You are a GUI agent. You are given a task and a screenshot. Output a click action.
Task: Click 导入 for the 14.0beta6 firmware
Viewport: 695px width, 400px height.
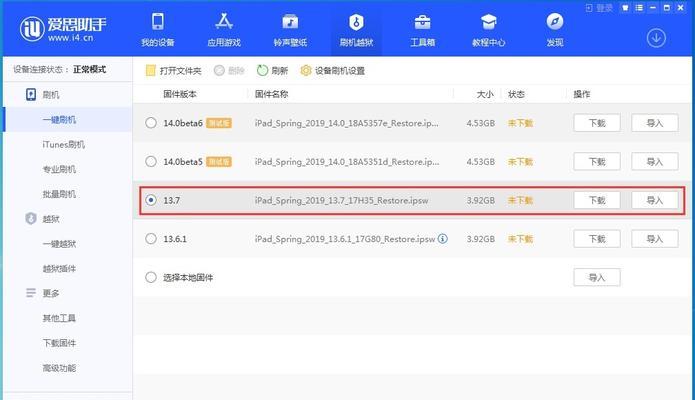tap(655, 123)
